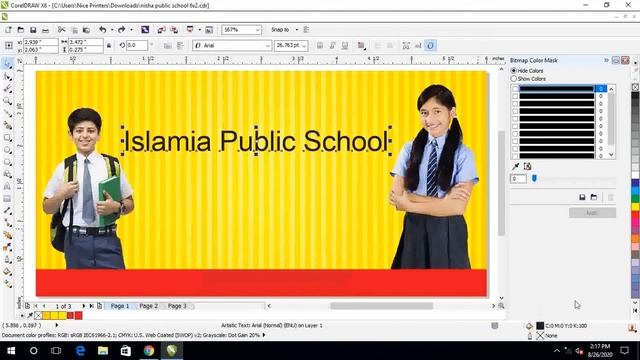Open the font size dropdown
Image resolution: width=640 pixels, height=360 pixels.
pyautogui.click(x=304, y=46)
